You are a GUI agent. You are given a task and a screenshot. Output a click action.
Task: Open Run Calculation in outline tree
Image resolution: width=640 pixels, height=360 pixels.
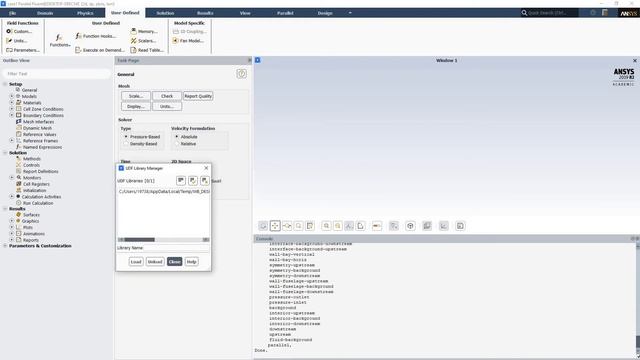click(x=34, y=203)
